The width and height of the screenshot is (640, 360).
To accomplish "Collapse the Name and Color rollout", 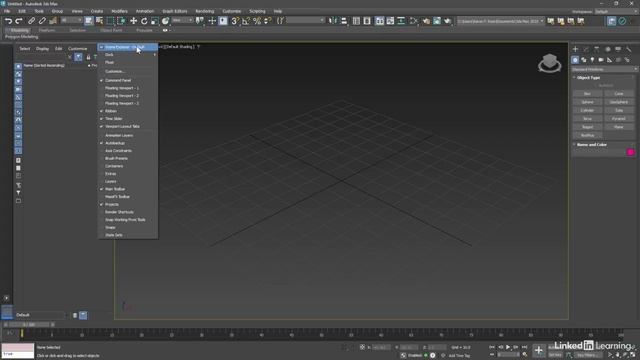I will click(591, 144).
